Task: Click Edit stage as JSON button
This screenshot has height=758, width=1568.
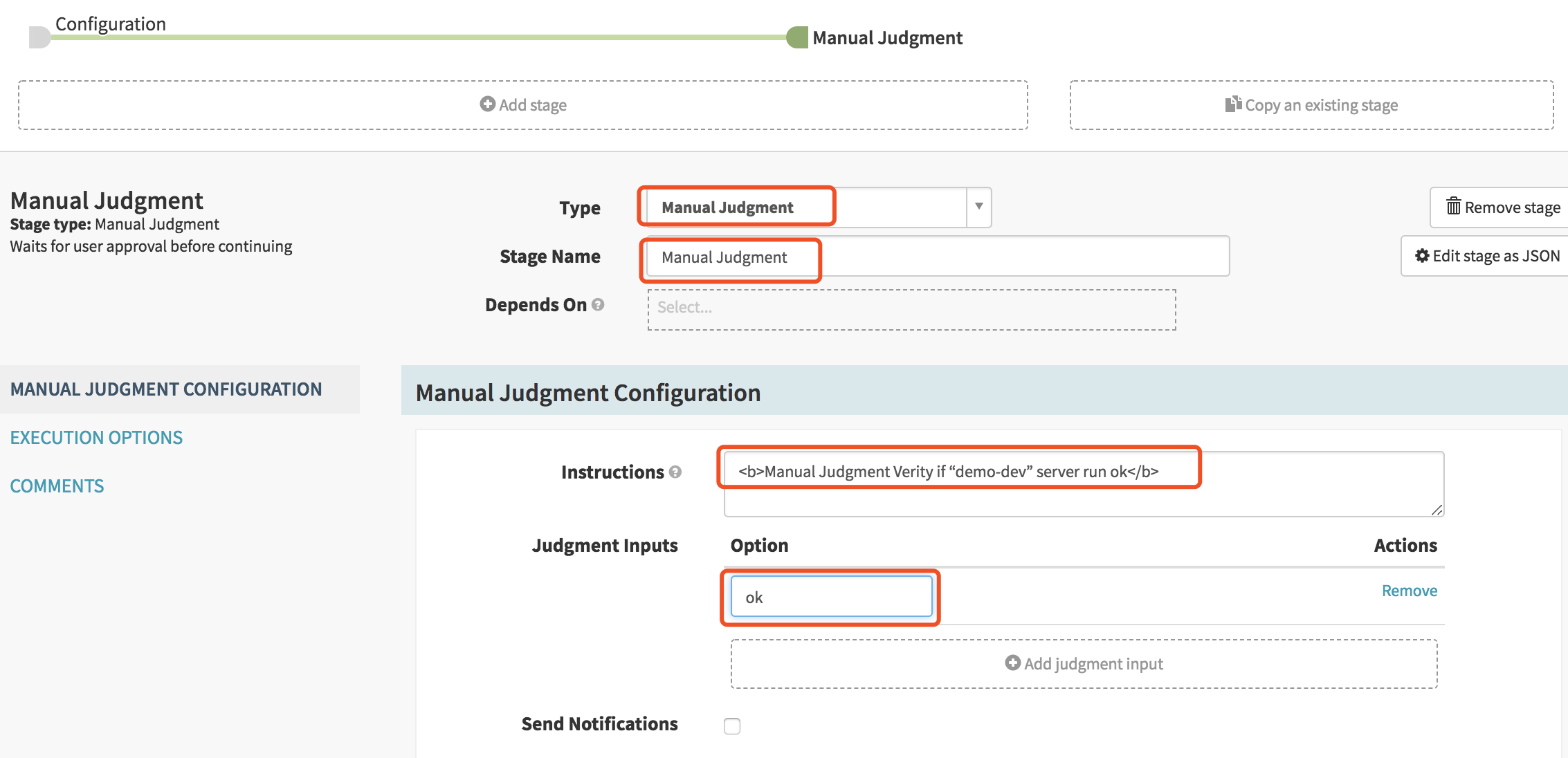Action: point(1487,256)
